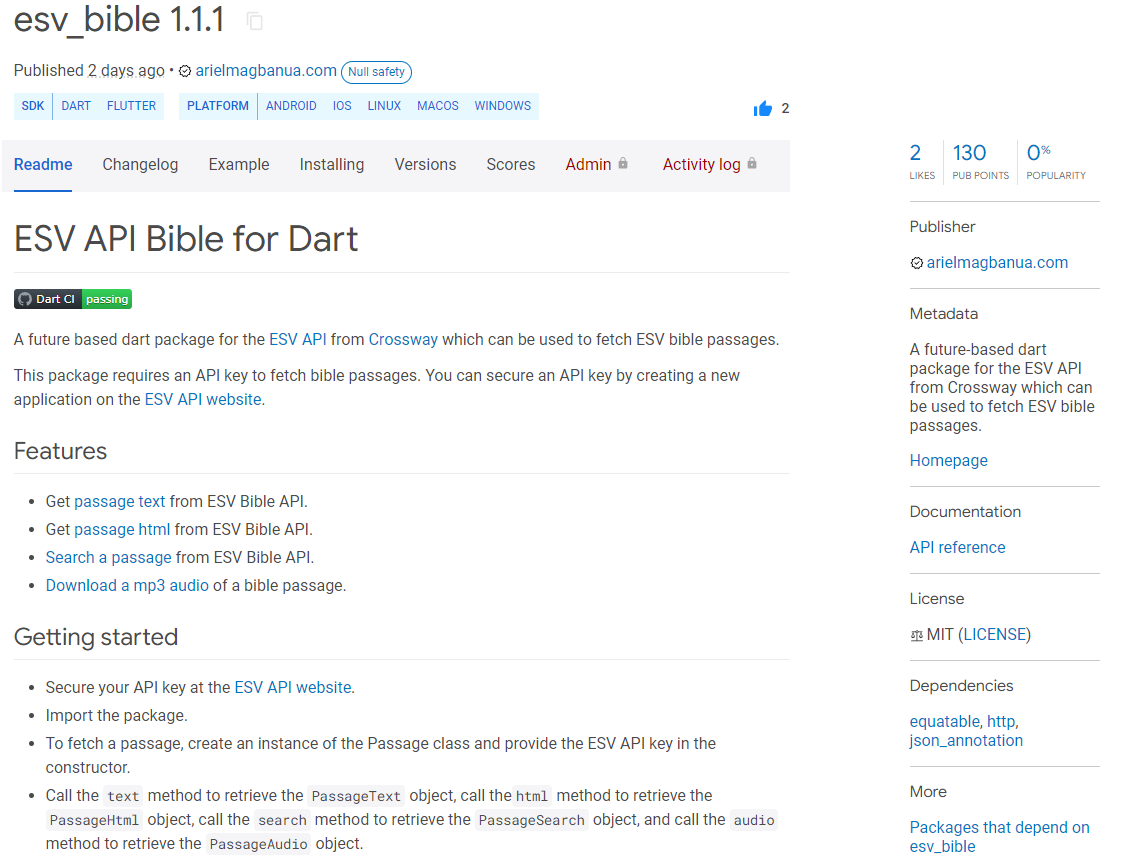Open the Homepage link
1134x866 pixels.
point(948,461)
